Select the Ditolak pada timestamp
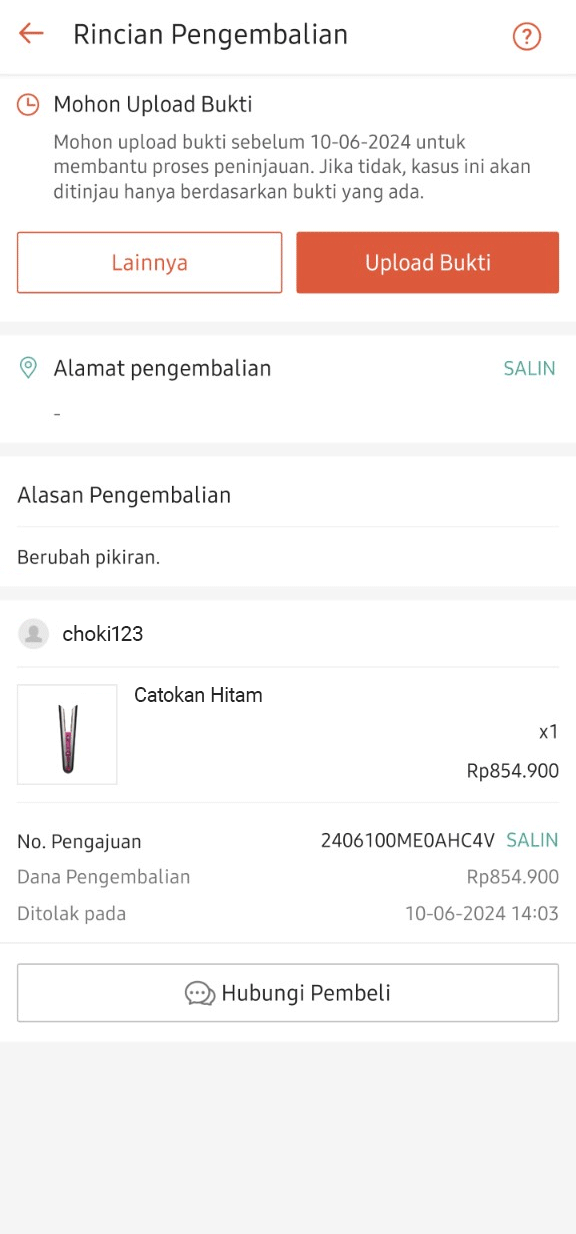 [x=481, y=913]
